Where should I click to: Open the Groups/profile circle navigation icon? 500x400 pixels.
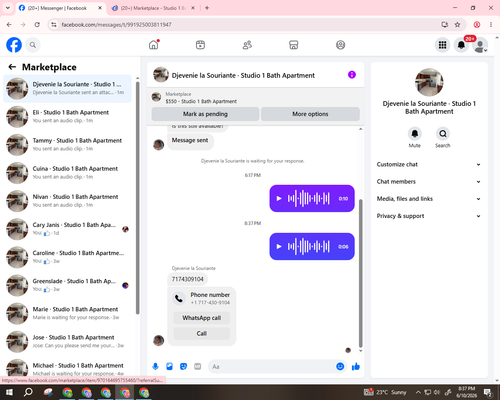tap(340, 45)
